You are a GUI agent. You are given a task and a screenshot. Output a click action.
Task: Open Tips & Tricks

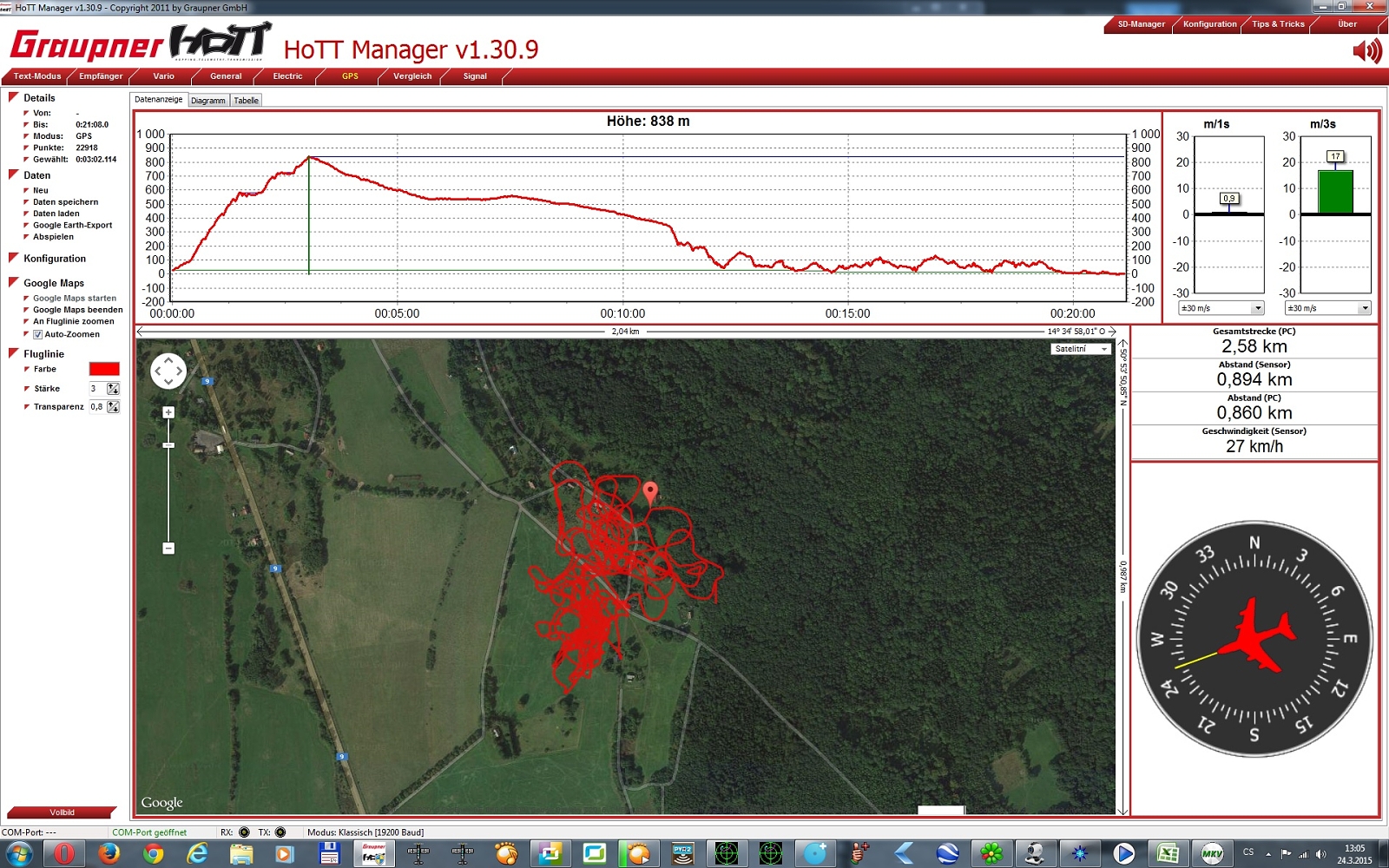pos(1278,24)
